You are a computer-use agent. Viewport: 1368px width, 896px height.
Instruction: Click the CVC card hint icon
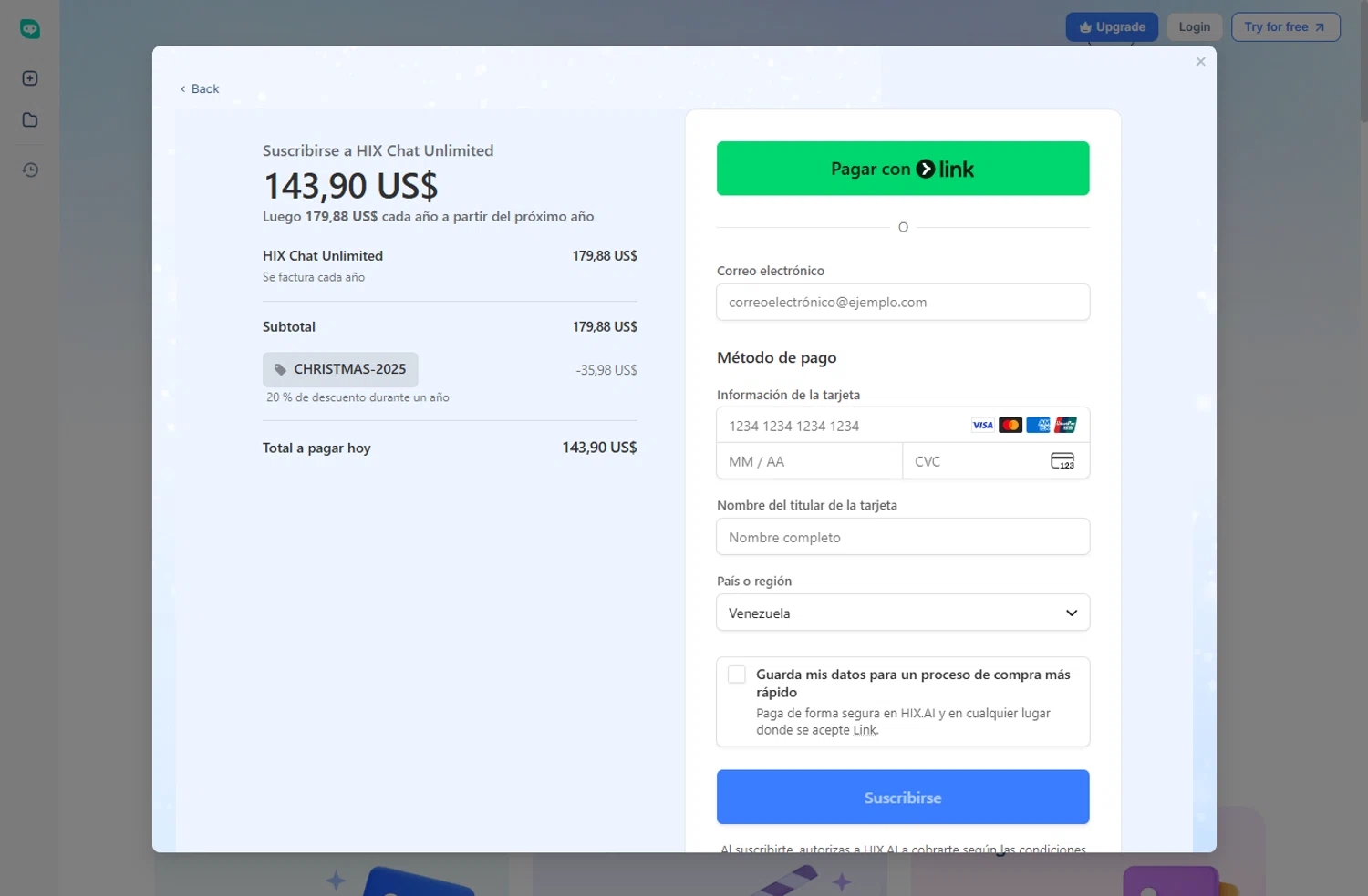click(x=1062, y=461)
